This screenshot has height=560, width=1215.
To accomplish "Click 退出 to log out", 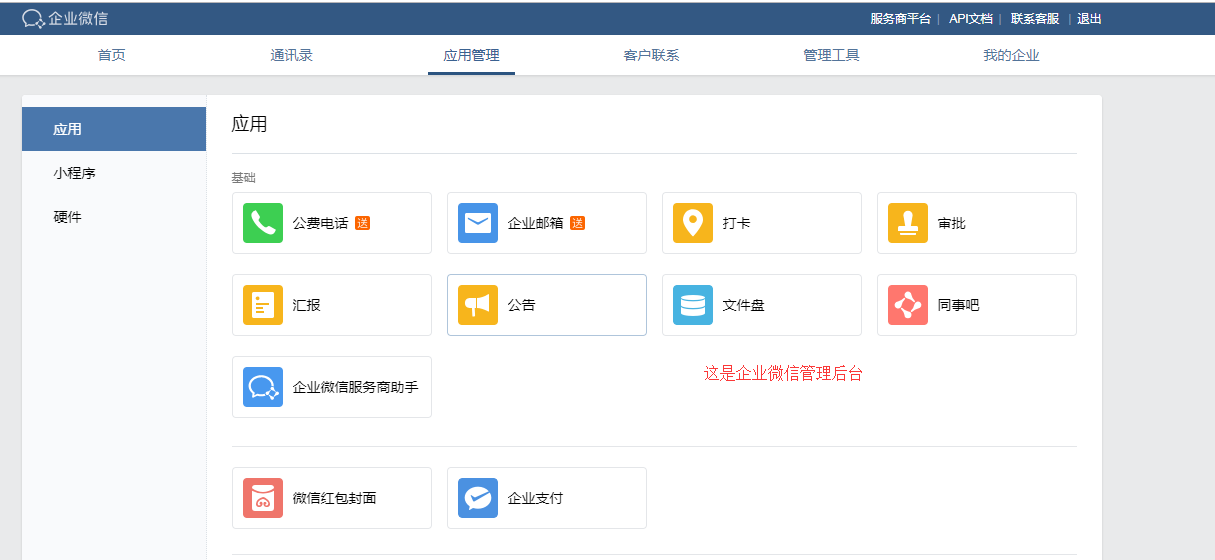I will pos(1089,18).
